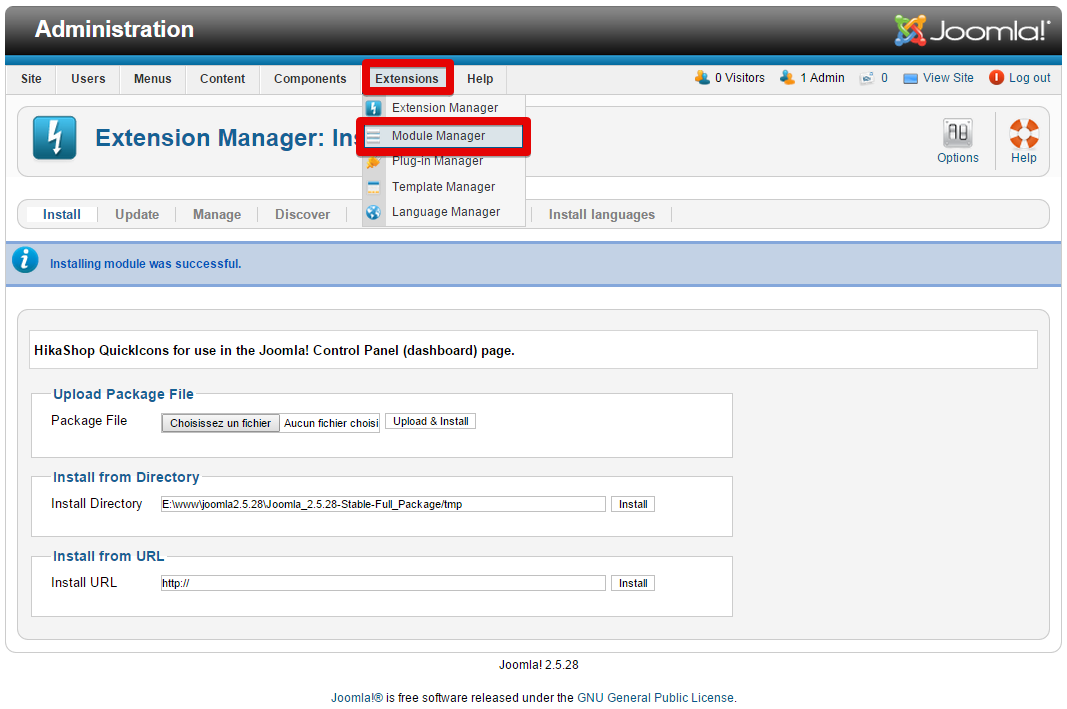Click the 0 Visitors counter text

pos(740,78)
